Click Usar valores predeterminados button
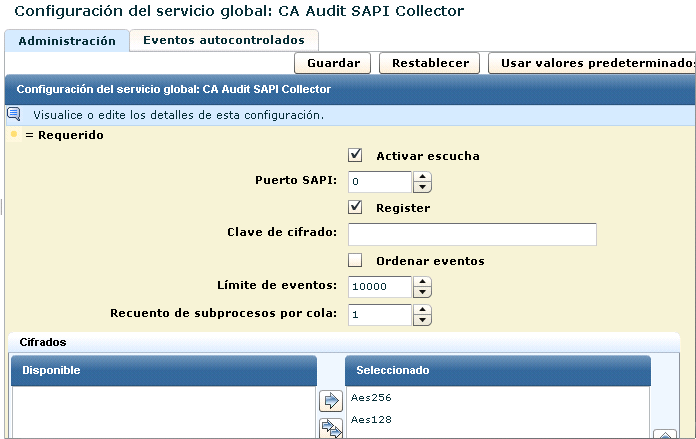The image size is (696, 439). [595, 63]
